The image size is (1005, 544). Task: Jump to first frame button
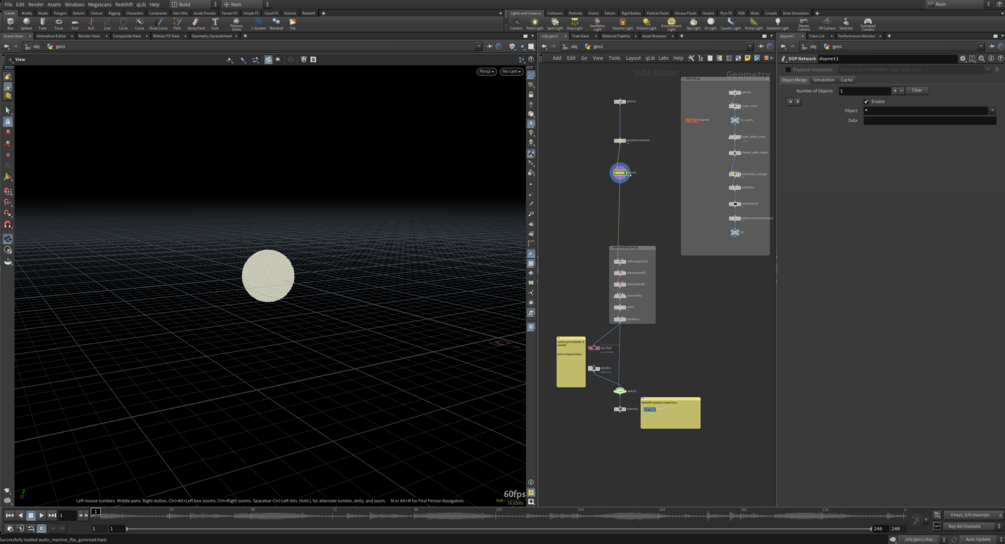pyautogui.click(x=9, y=515)
